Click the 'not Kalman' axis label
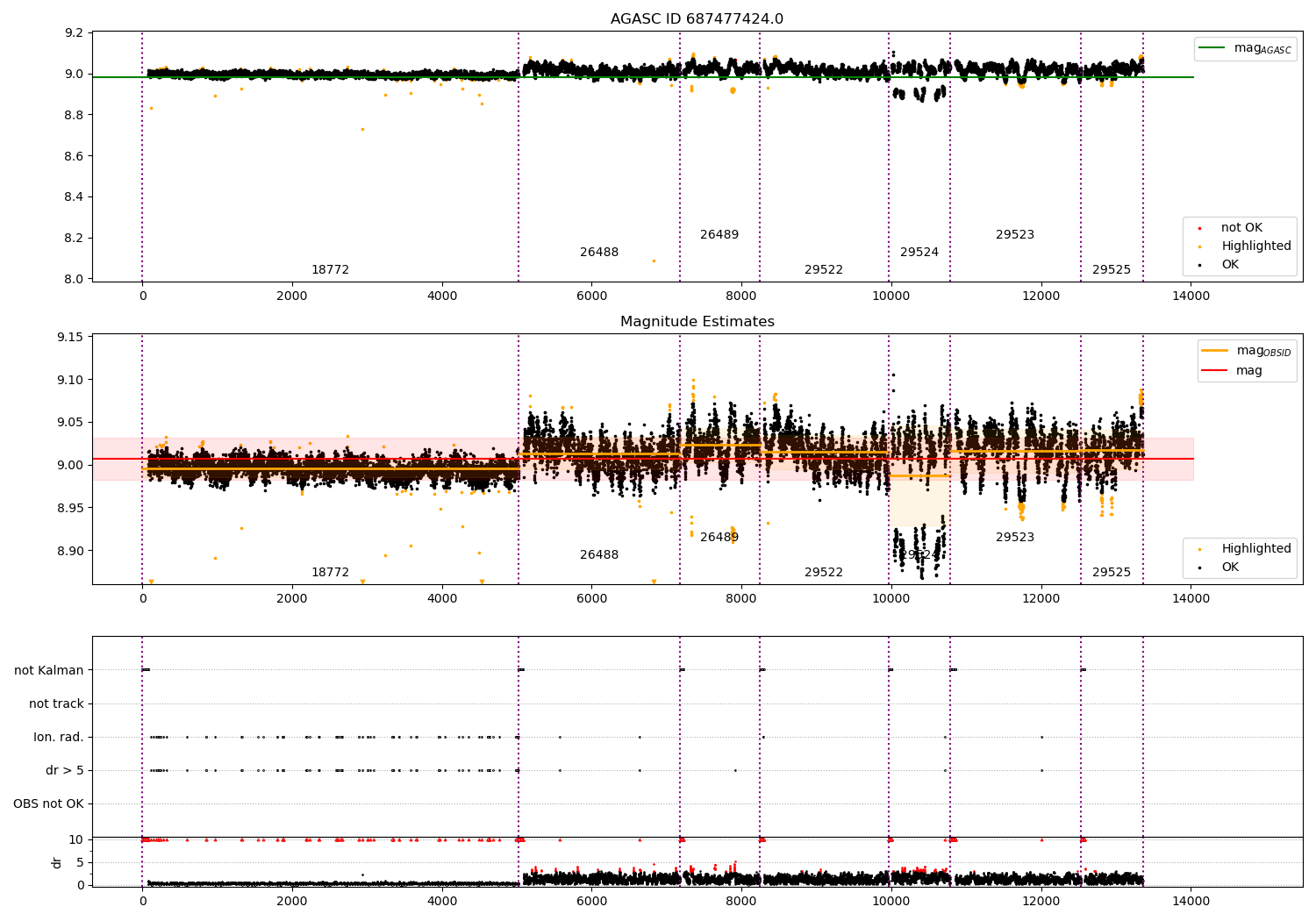Viewport: 1316px width, 921px height. pyautogui.click(x=49, y=671)
